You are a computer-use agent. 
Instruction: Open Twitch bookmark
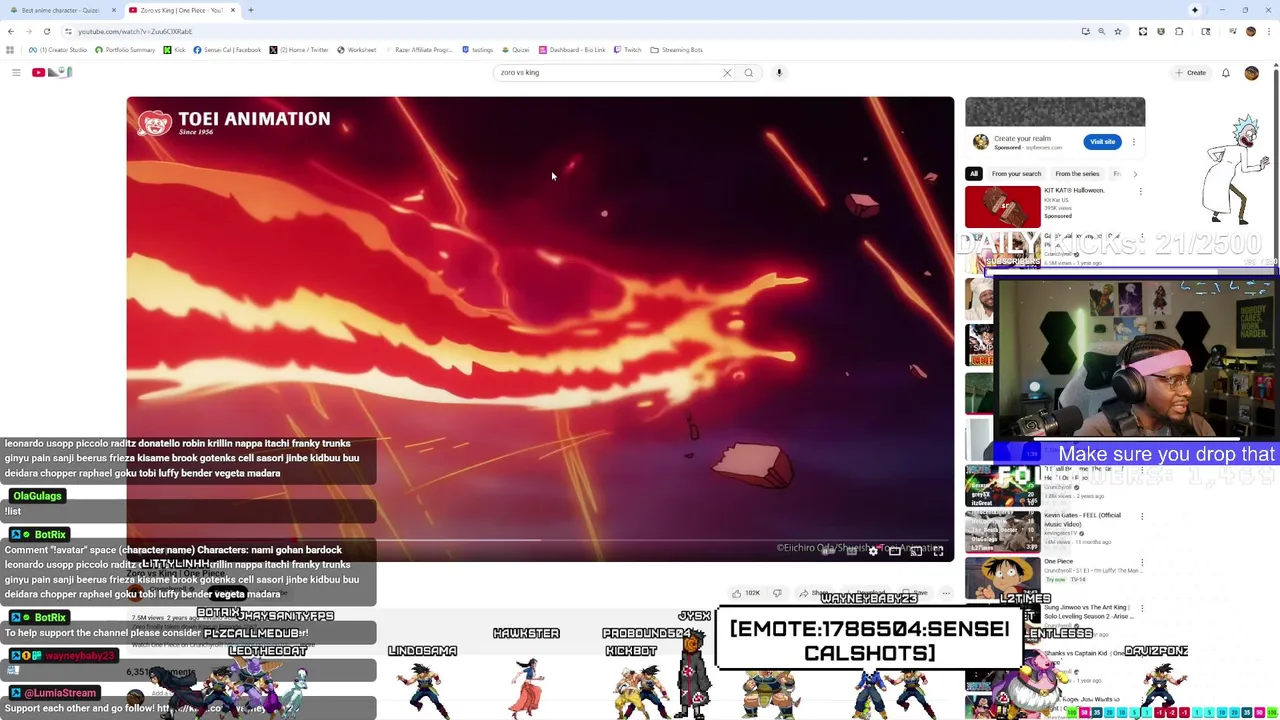(x=627, y=50)
